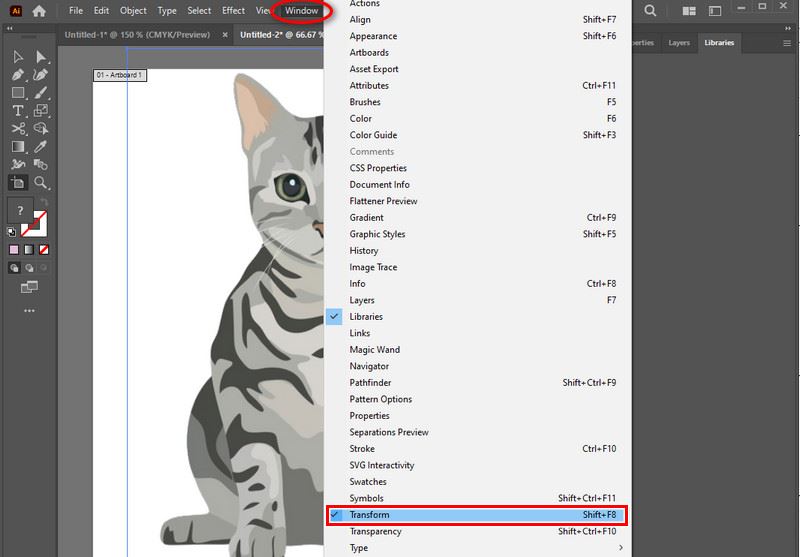The height and width of the screenshot is (557, 800).
Task: Select the Type tool
Action: pyautogui.click(x=18, y=110)
